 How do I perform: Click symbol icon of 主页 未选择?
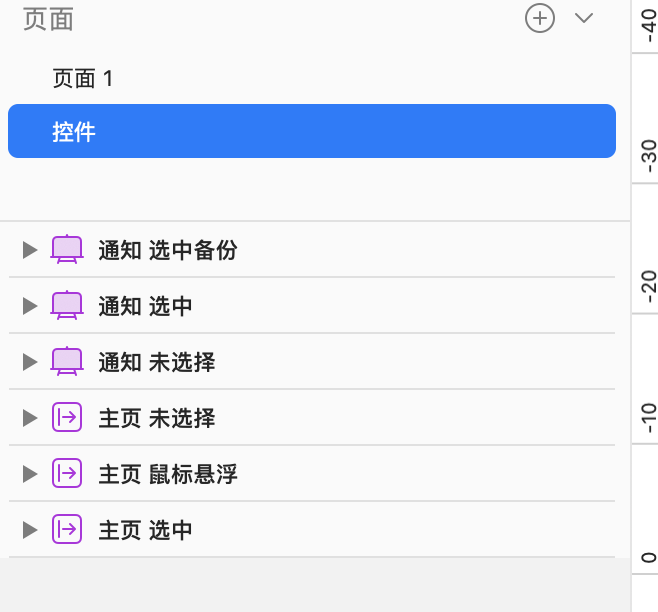click(67, 417)
